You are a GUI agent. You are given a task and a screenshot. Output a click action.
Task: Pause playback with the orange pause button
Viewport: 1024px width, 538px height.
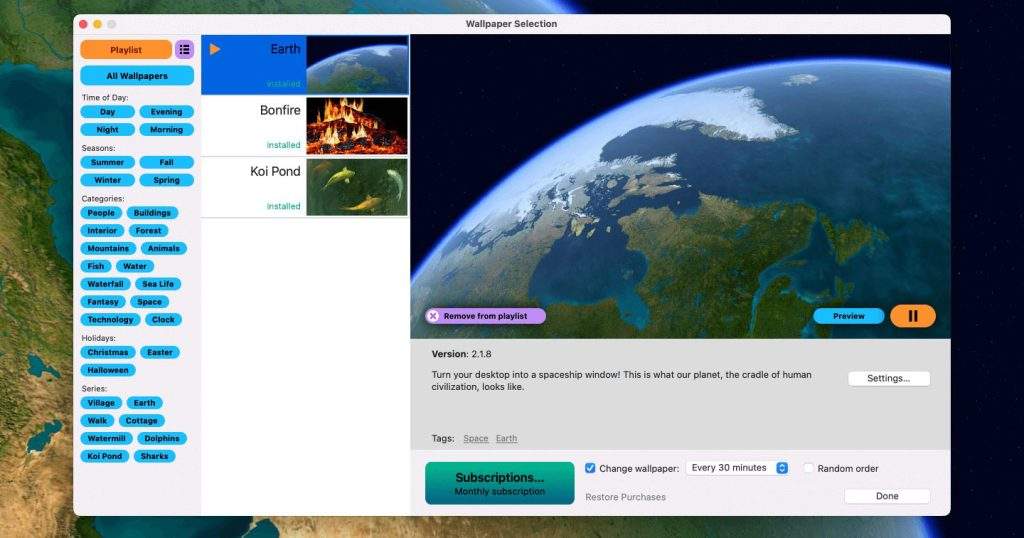tap(912, 316)
